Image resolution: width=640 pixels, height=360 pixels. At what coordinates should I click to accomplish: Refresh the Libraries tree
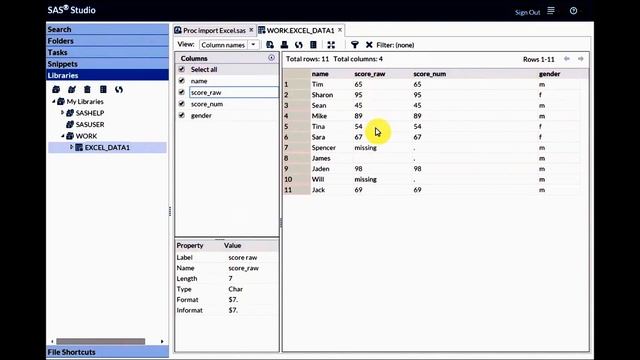click(x=119, y=89)
